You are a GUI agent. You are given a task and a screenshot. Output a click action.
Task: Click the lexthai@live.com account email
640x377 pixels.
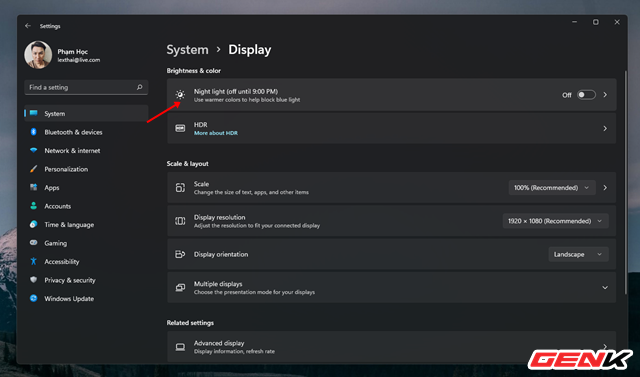(79, 60)
